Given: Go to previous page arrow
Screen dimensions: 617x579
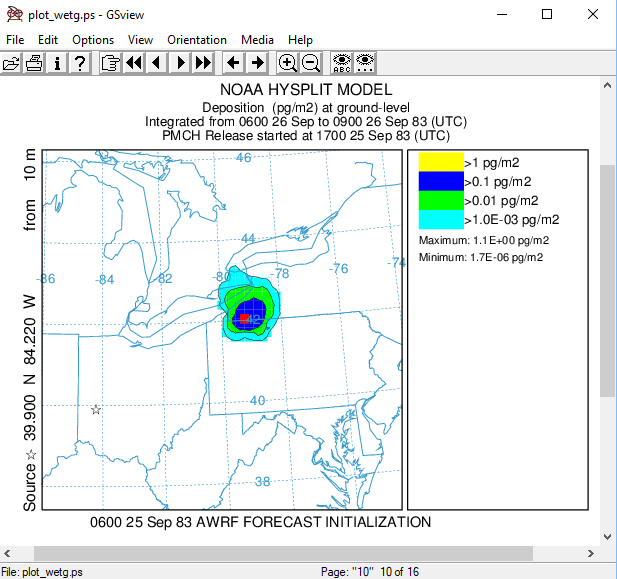Looking at the screenshot, I should pos(156,63).
